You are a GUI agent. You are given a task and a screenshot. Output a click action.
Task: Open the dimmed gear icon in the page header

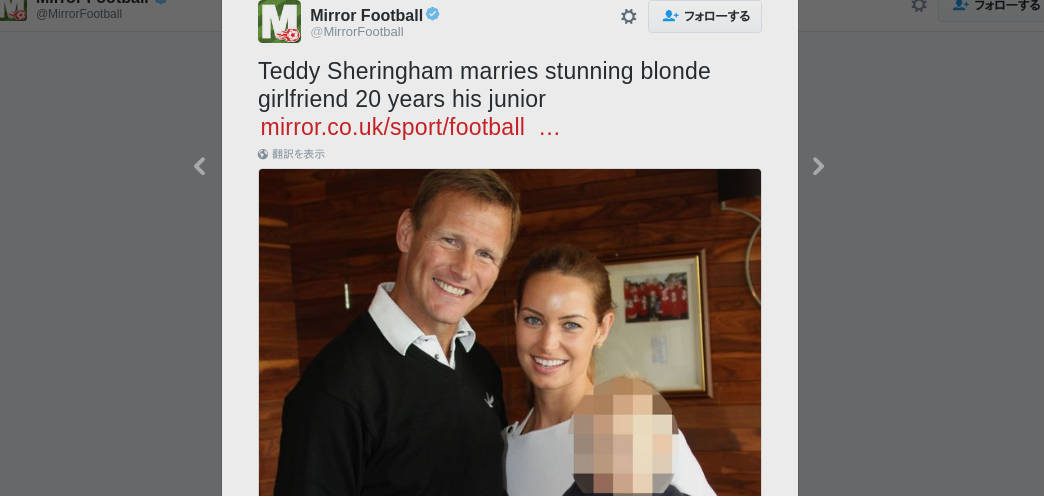(x=919, y=5)
